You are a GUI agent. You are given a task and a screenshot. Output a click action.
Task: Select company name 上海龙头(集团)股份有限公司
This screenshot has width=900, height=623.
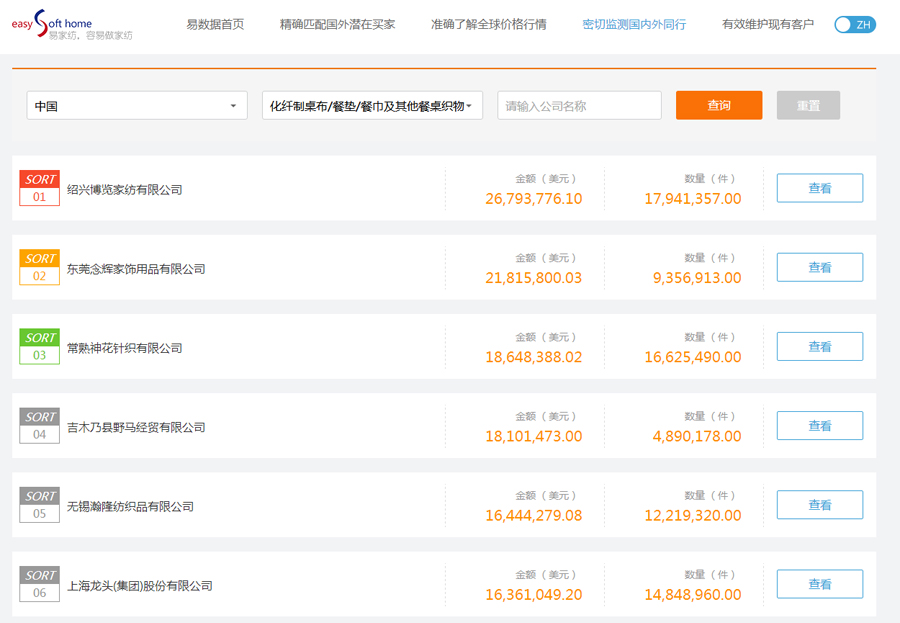click(x=140, y=586)
